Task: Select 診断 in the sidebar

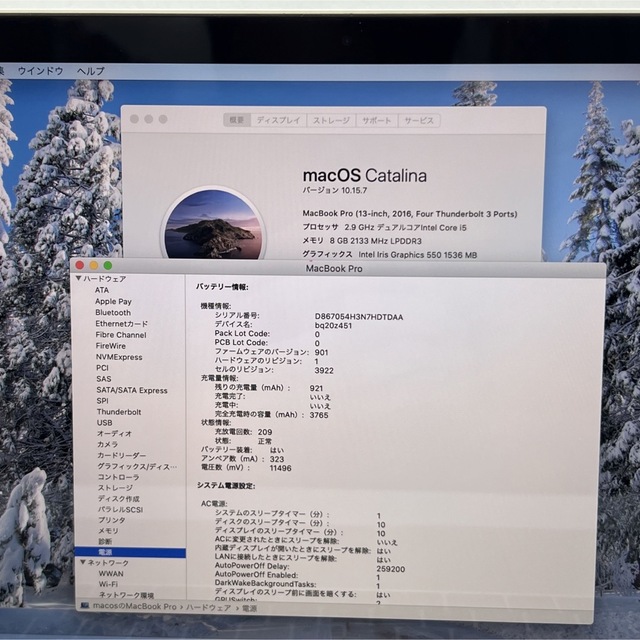Action: (x=105, y=541)
